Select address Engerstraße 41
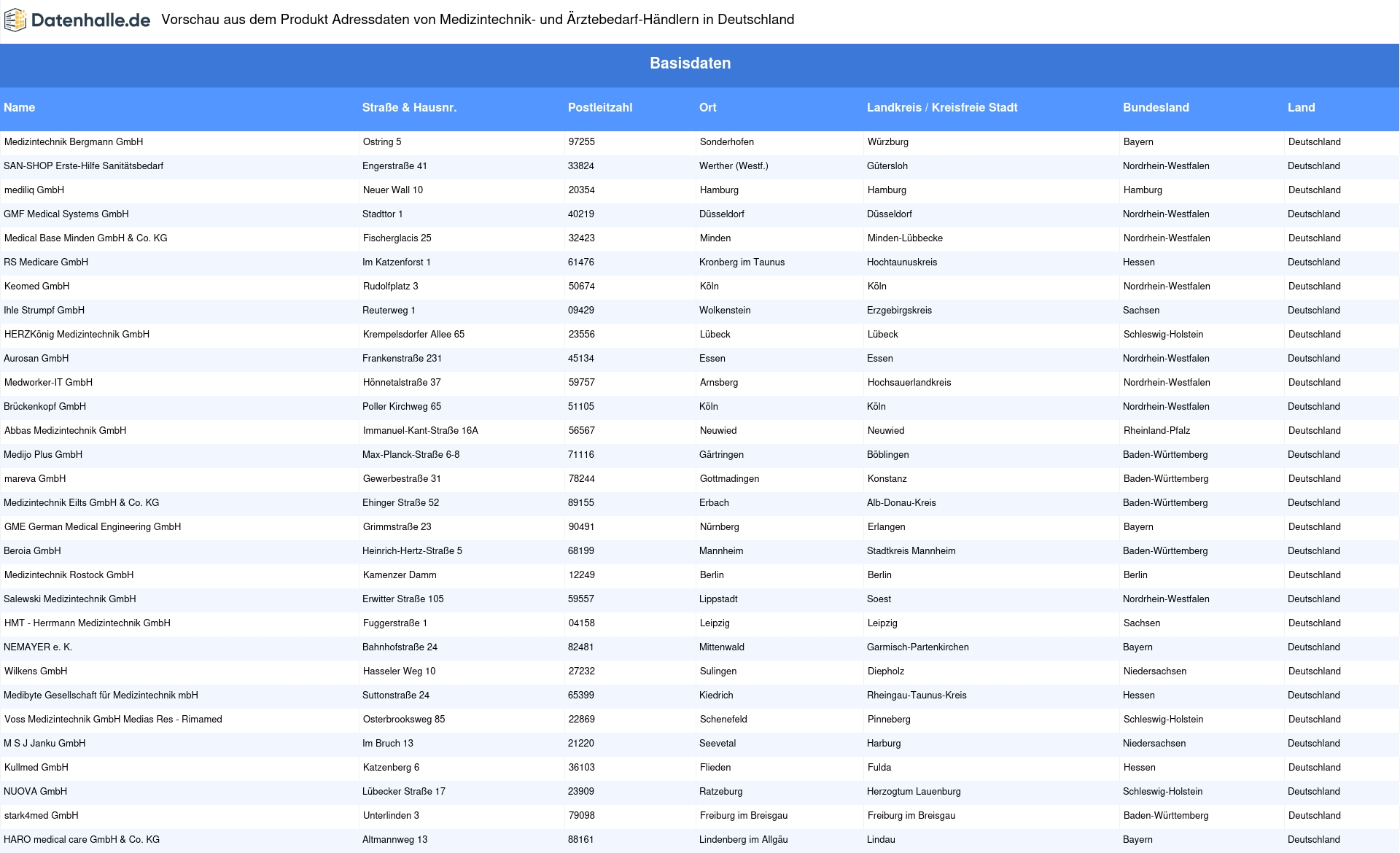1400x853 pixels. pyautogui.click(x=394, y=166)
